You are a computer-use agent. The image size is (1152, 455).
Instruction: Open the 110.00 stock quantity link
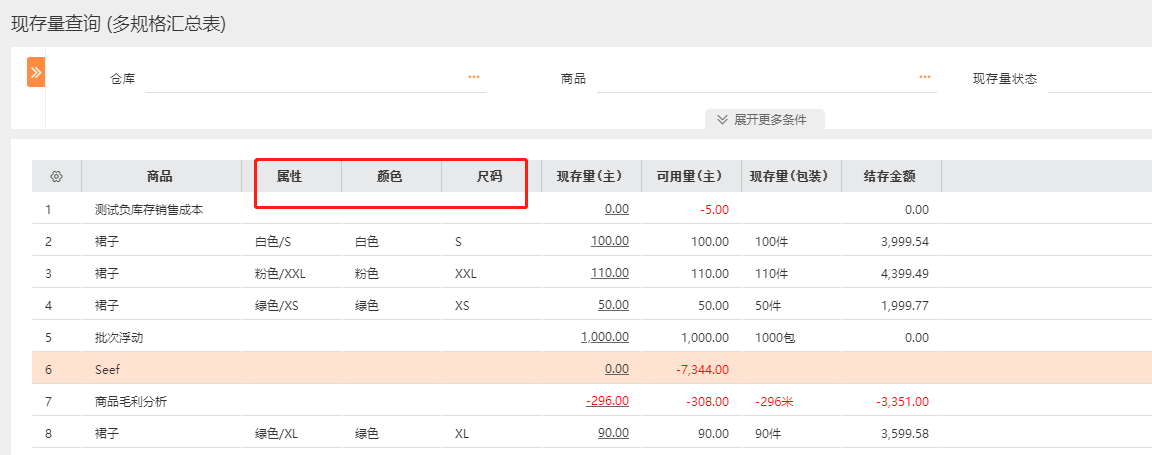coord(609,273)
